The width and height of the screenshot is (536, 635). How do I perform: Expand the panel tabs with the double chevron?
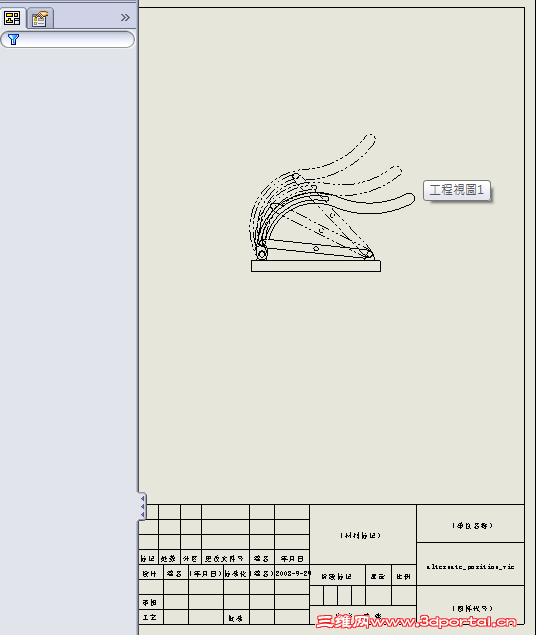[125, 17]
